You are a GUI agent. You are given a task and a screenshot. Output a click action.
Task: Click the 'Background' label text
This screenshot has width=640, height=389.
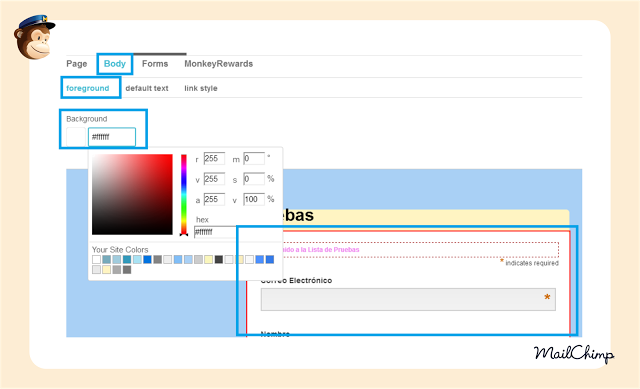(87, 119)
